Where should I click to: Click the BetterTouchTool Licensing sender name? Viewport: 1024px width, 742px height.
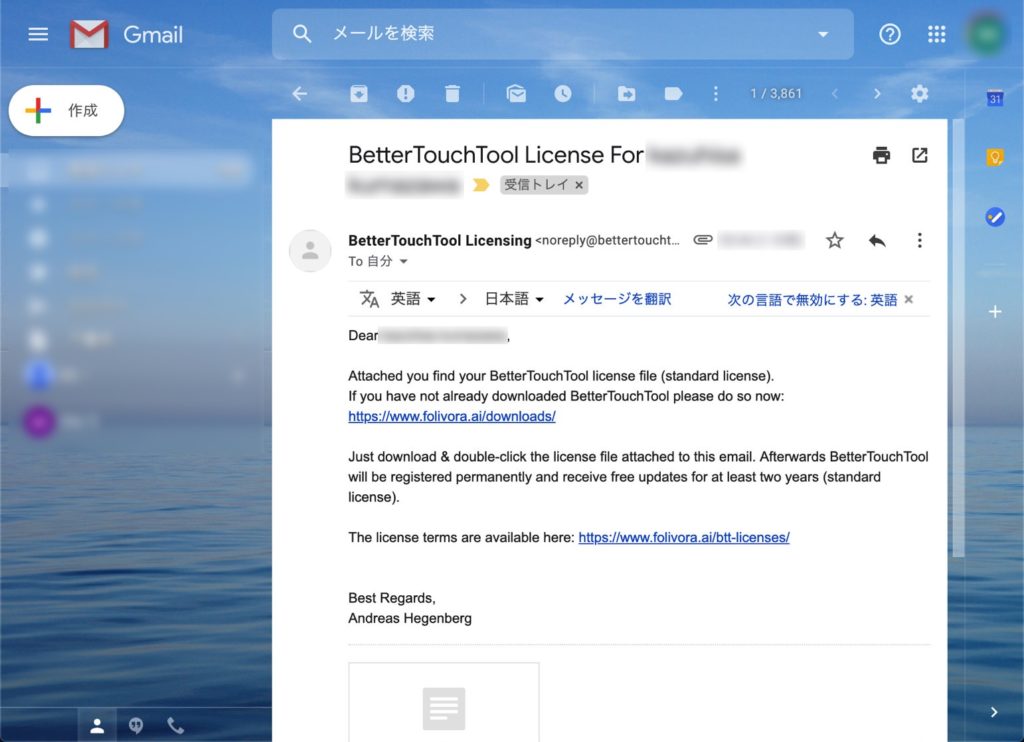440,240
